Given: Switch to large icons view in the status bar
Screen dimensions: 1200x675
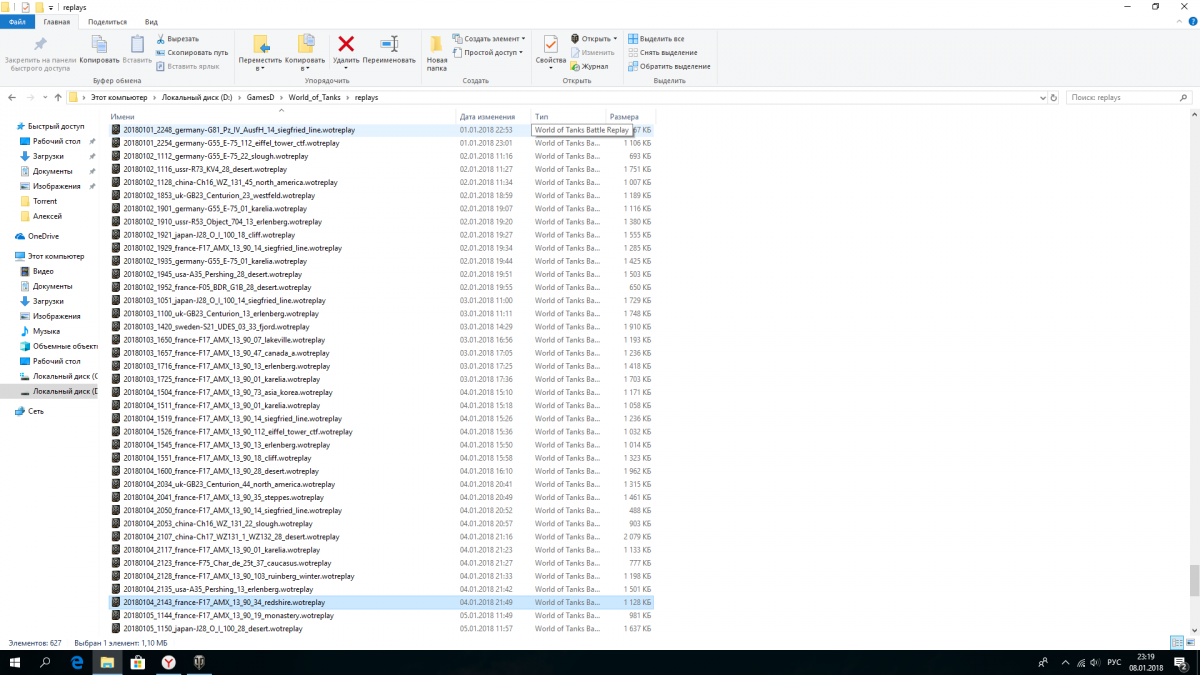Looking at the screenshot, I should click(x=1188, y=642).
